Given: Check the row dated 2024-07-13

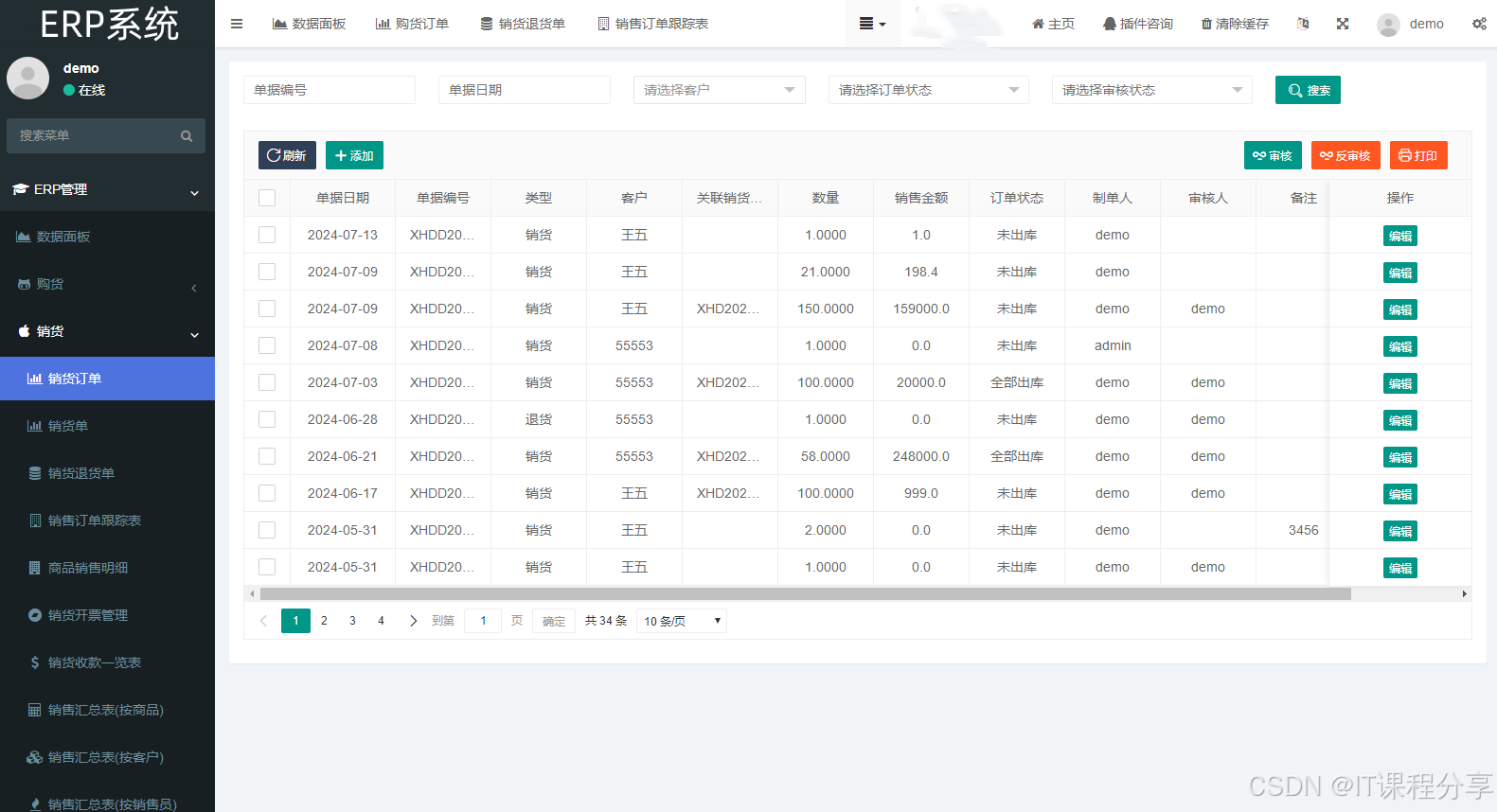Looking at the screenshot, I should click(267, 235).
